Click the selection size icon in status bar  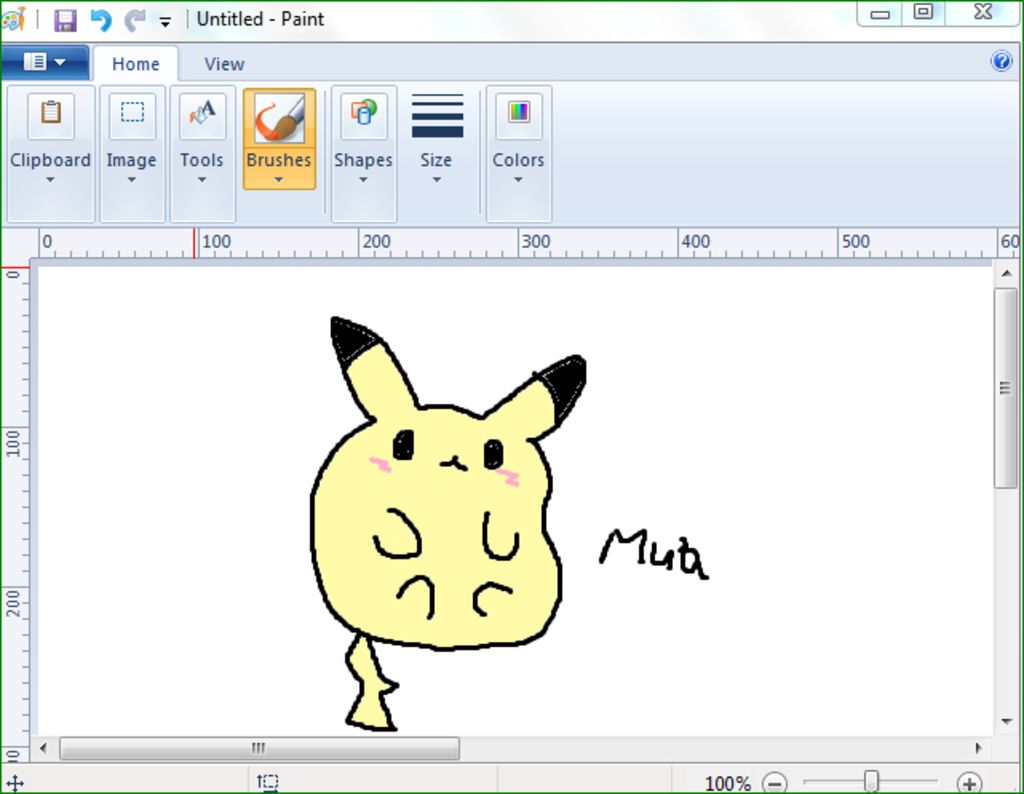tap(268, 782)
